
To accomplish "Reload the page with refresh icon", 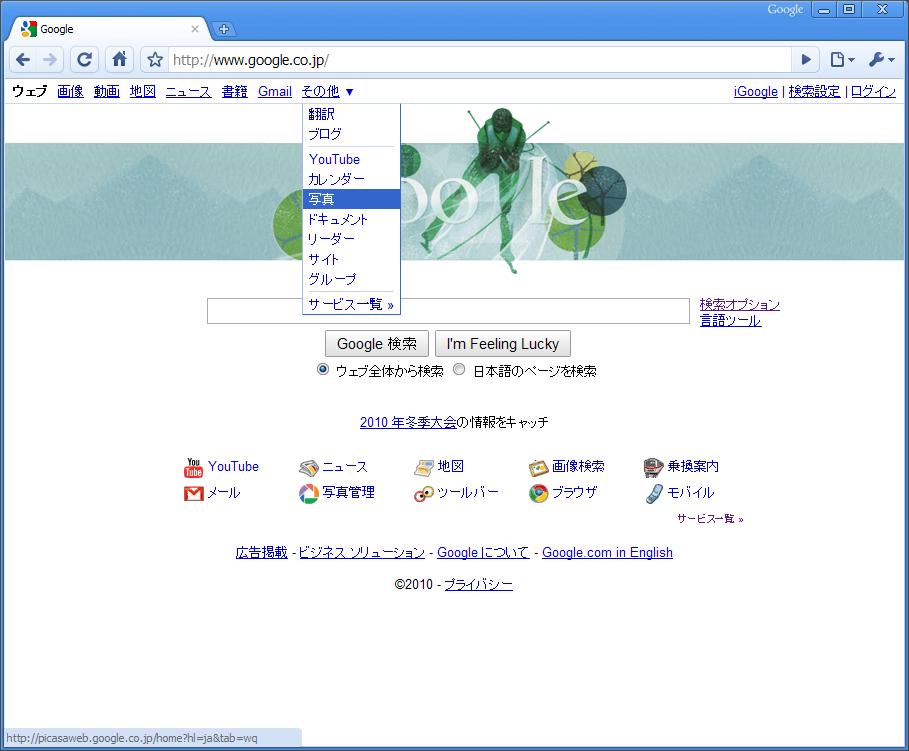I will [85, 60].
